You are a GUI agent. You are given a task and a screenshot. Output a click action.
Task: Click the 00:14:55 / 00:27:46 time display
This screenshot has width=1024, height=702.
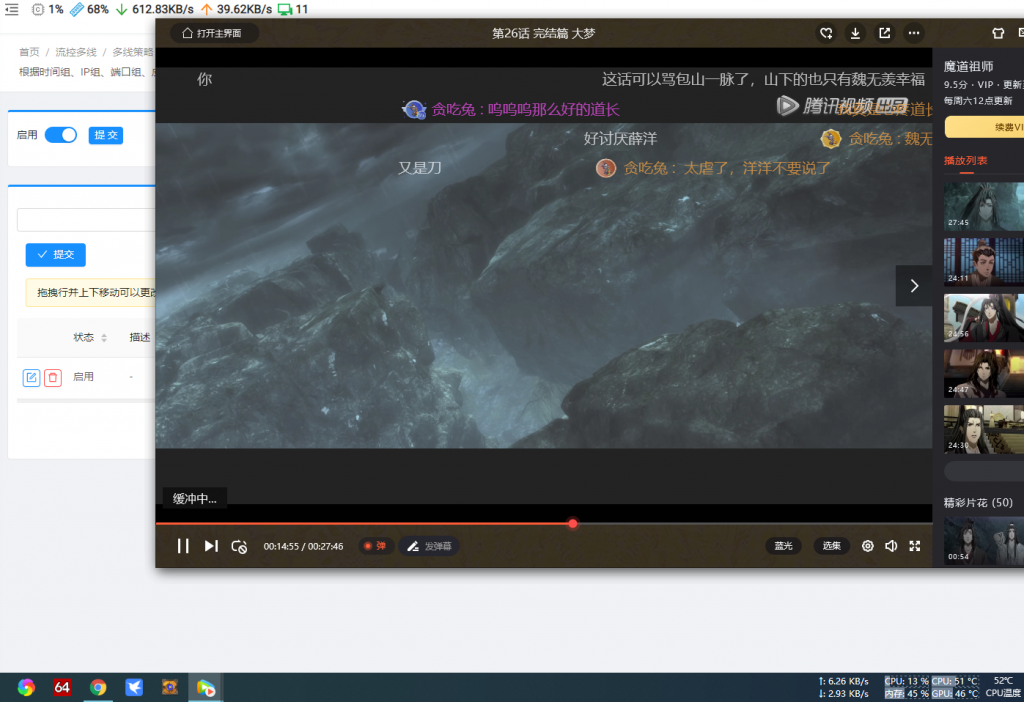303,547
